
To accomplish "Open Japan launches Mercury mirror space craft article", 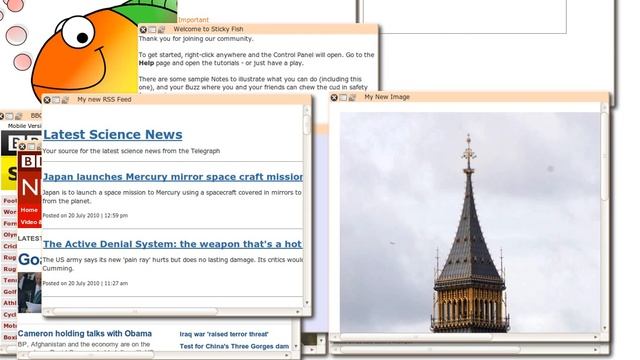I will [173, 177].
